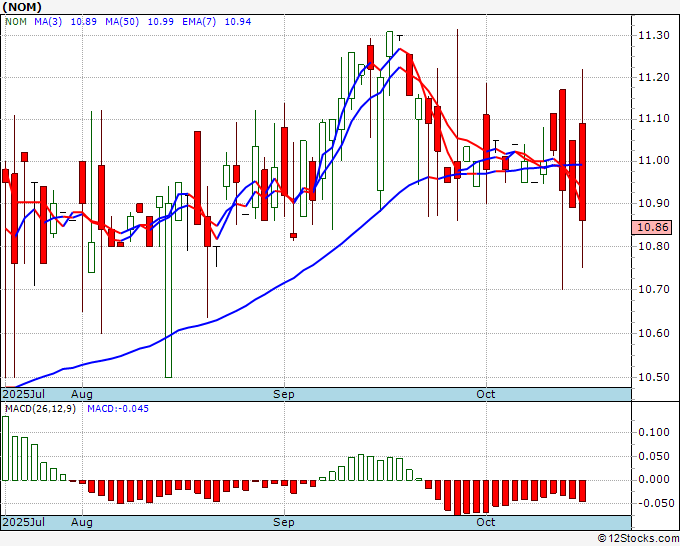Click the 10.80 price axis label
Viewport: 680px width, 546px height.
tap(654, 246)
